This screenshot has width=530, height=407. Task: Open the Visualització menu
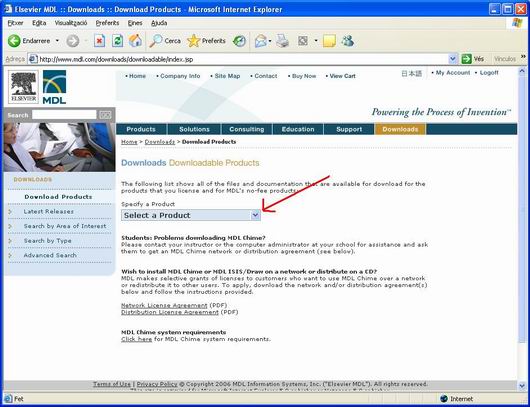pos(71,23)
